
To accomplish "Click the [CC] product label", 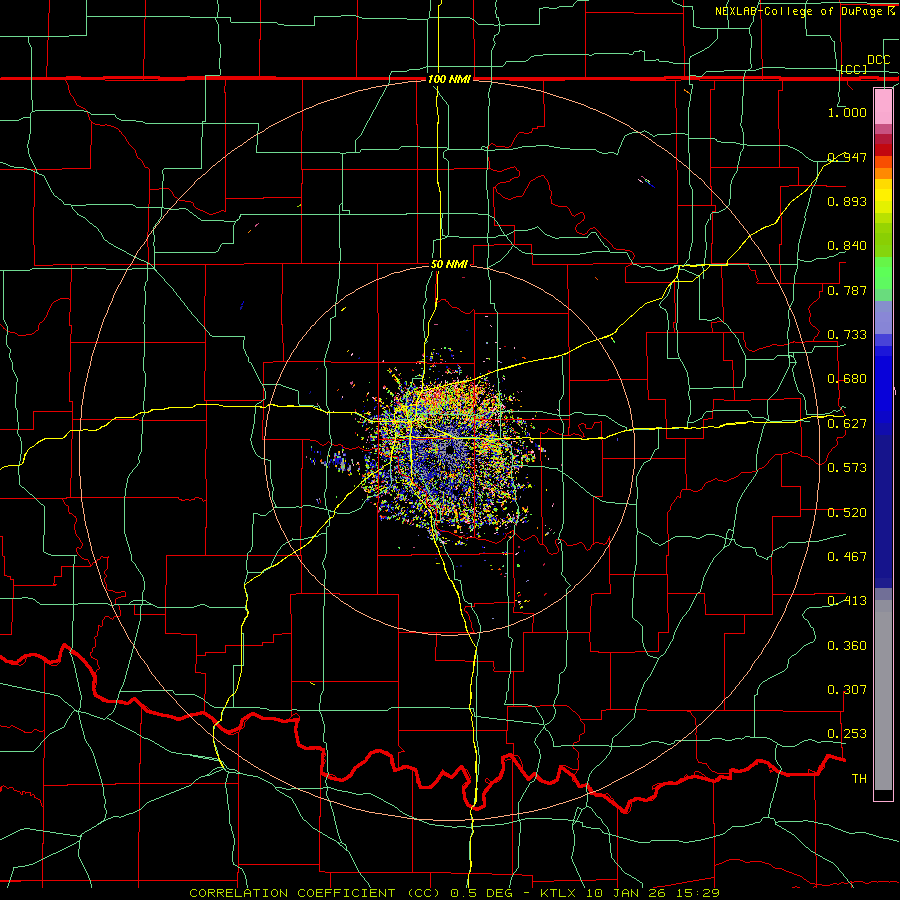I will pos(854,69).
